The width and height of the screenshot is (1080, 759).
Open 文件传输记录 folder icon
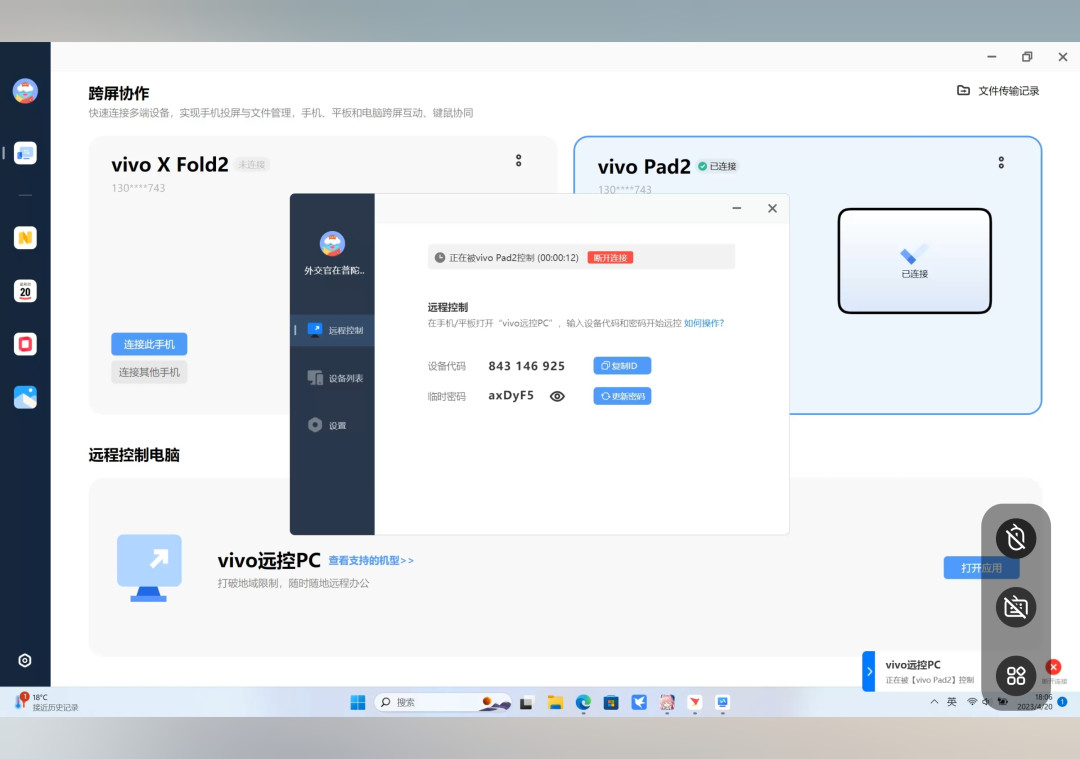(x=964, y=90)
